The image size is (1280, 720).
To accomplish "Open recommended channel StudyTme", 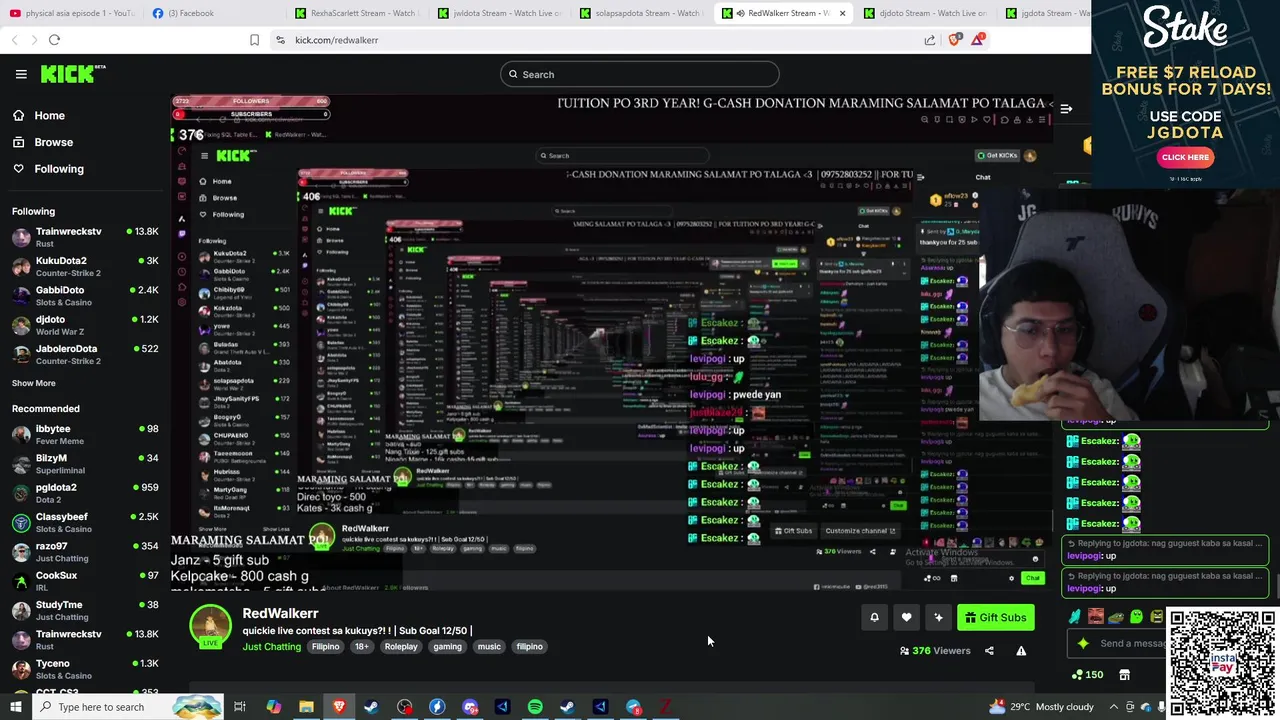I will tap(85, 610).
